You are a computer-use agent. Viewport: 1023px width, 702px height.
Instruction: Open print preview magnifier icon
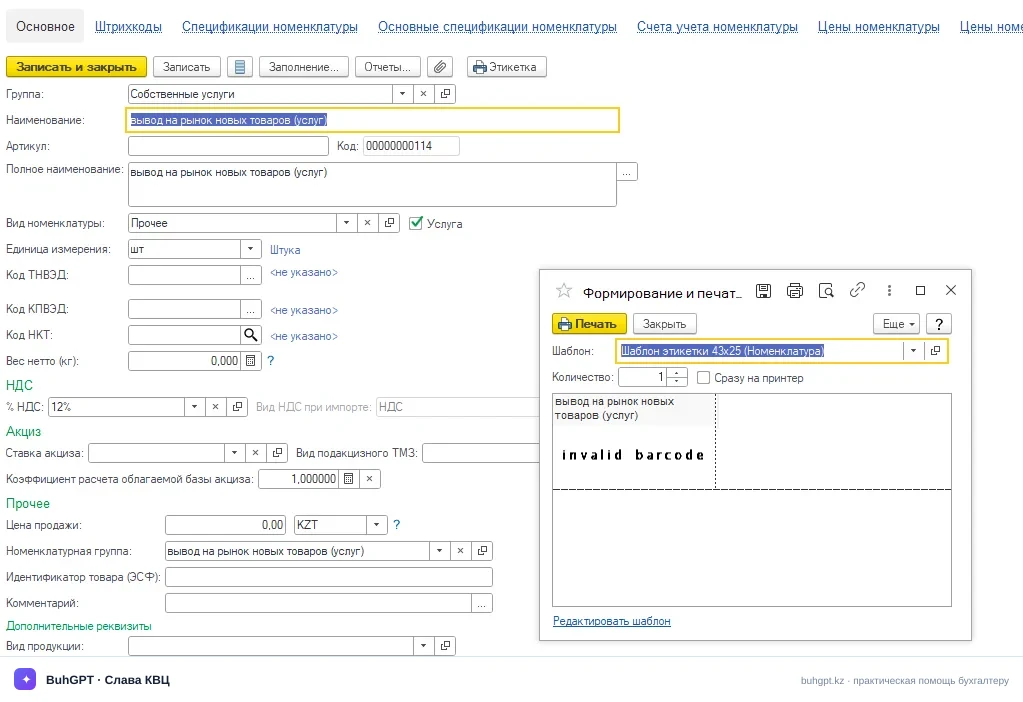pos(826,291)
